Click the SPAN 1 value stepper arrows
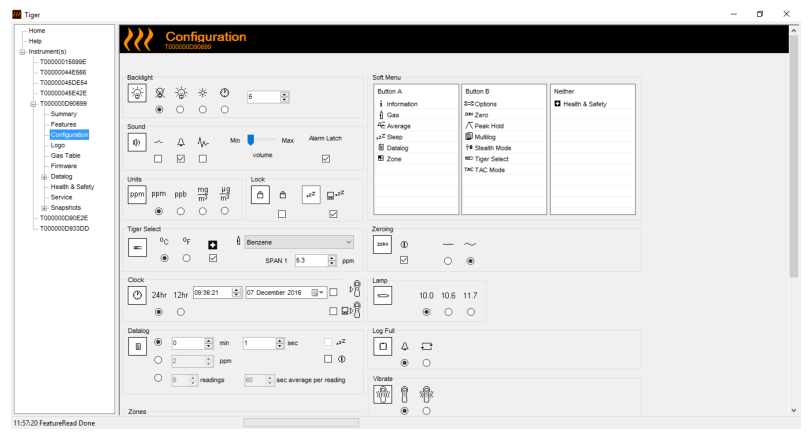Viewport: 811px width, 439px height. point(332,261)
